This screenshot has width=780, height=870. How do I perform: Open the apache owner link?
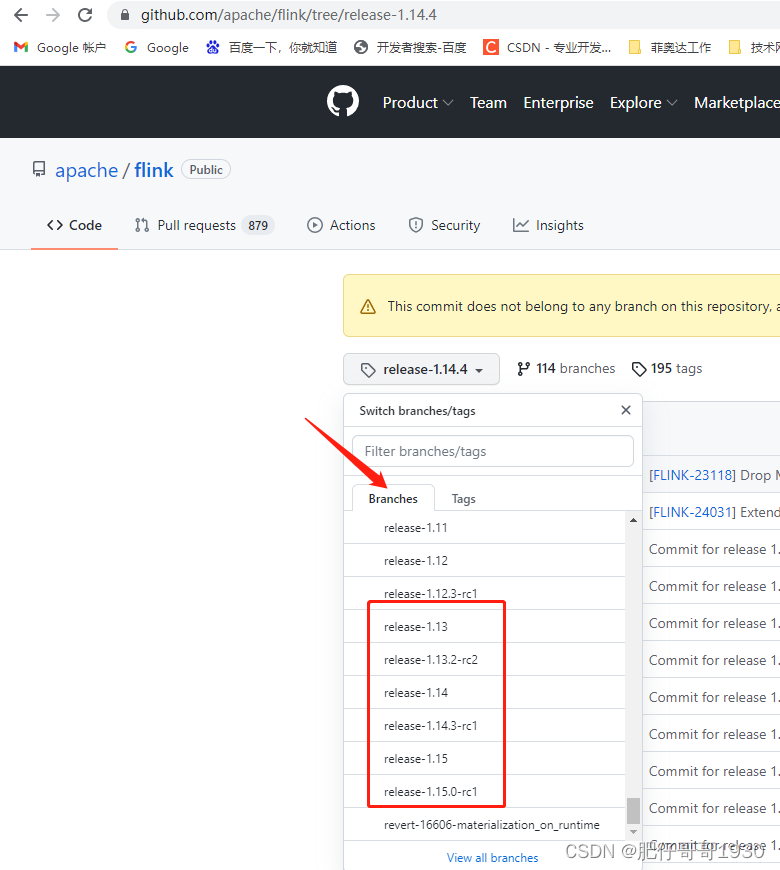(87, 170)
